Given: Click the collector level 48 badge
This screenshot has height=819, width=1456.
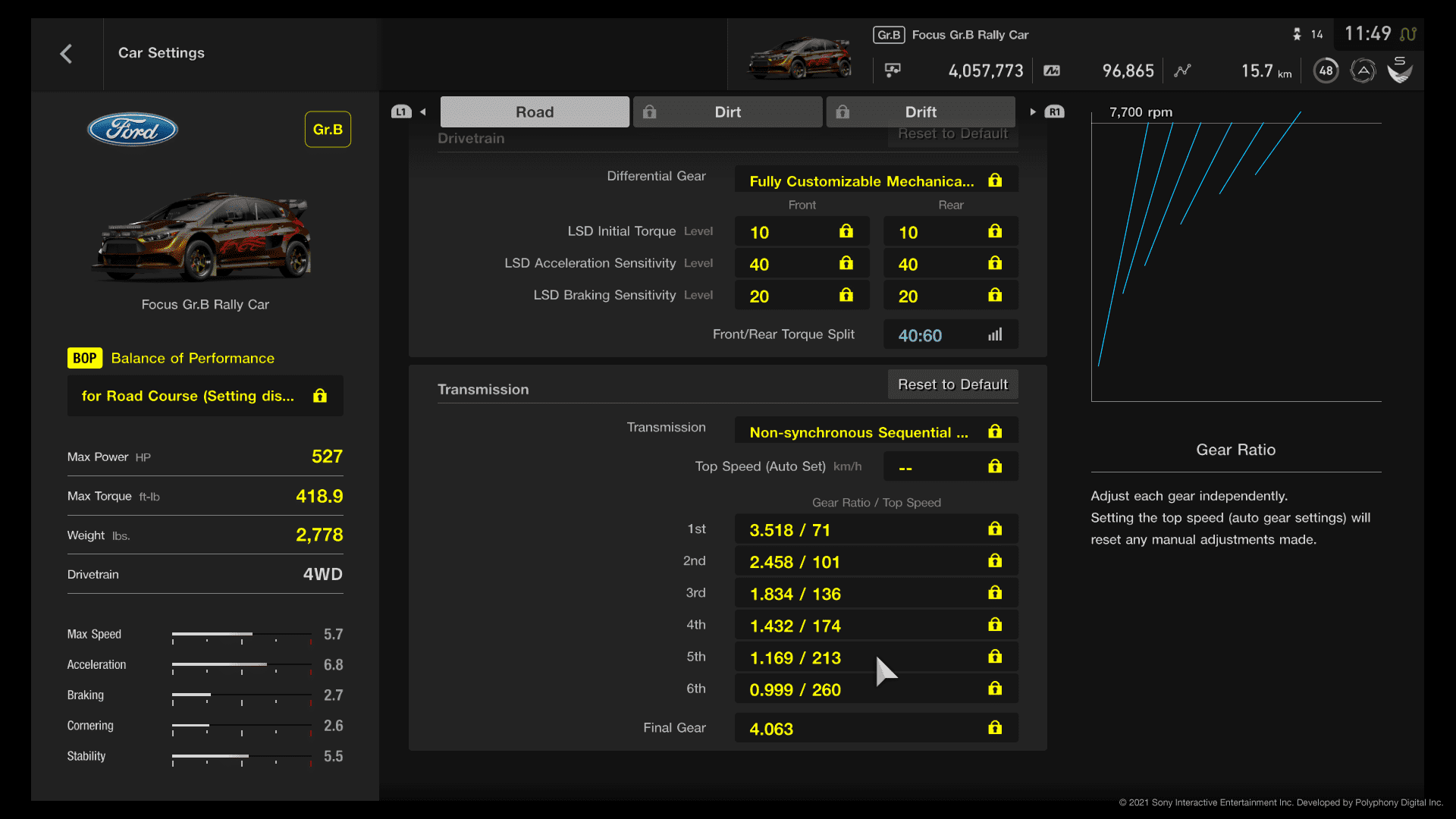Looking at the screenshot, I should (x=1326, y=71).
